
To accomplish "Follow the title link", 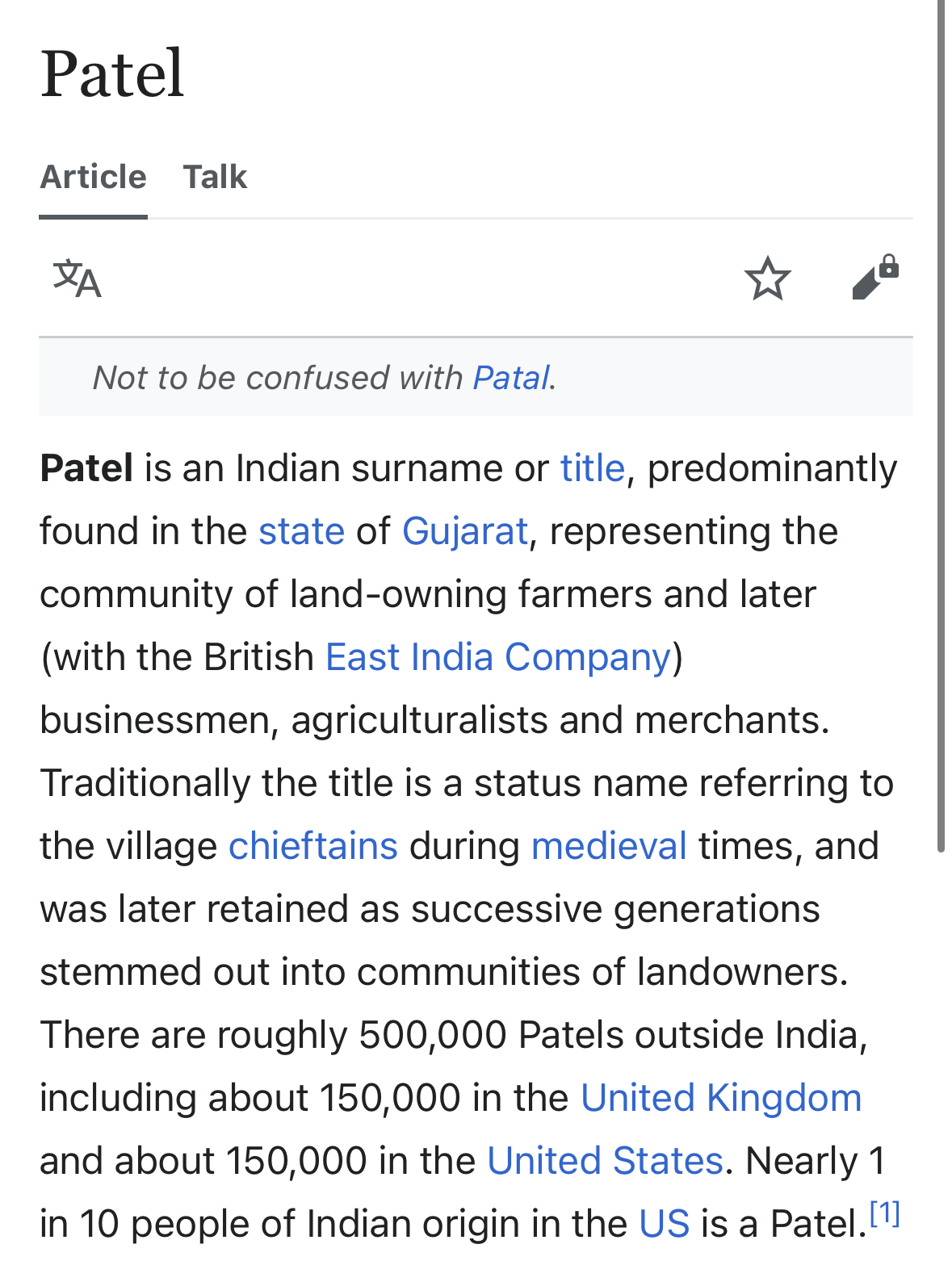I will coord(593,468).
